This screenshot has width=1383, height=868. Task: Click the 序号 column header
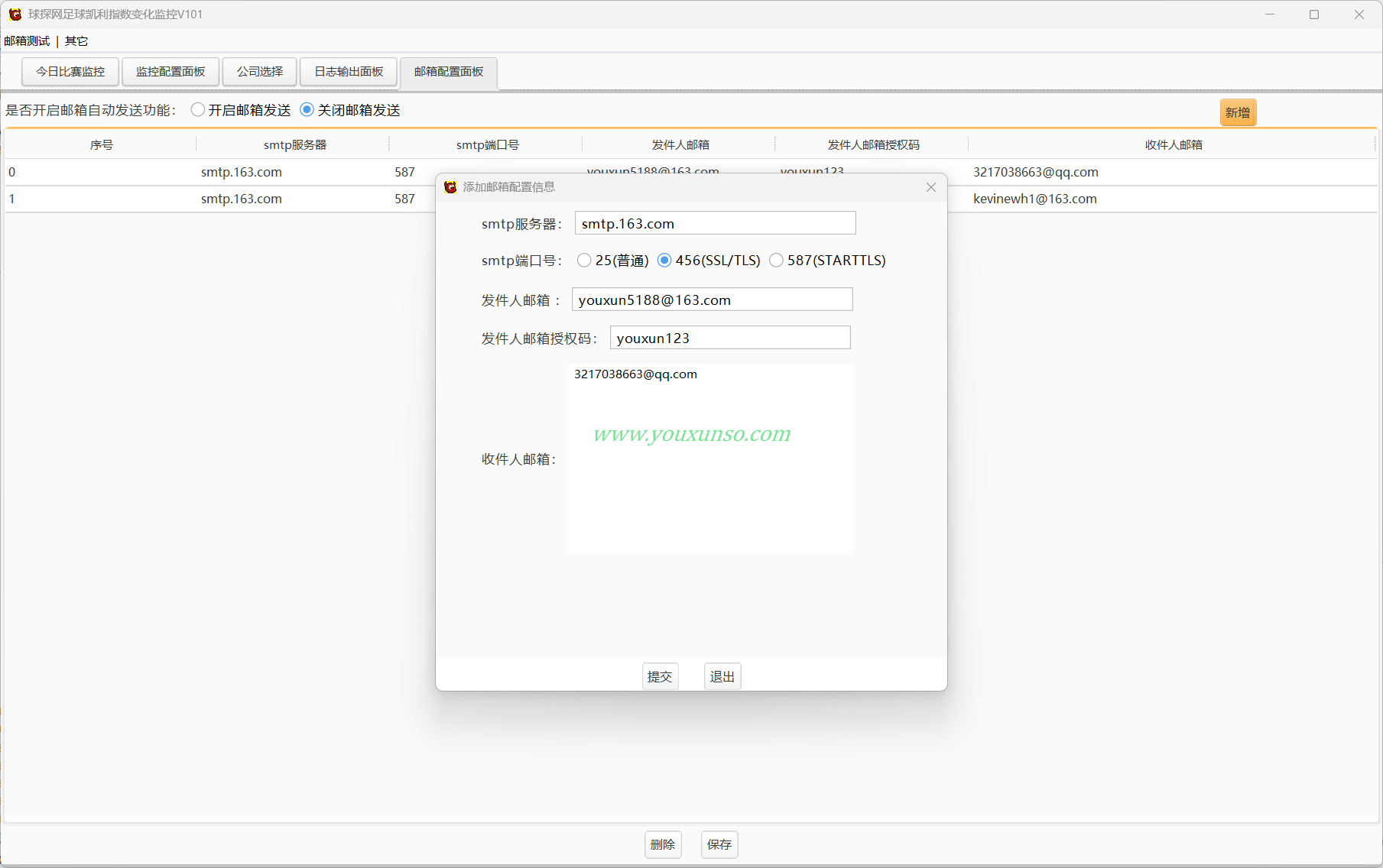pos(101,145)
